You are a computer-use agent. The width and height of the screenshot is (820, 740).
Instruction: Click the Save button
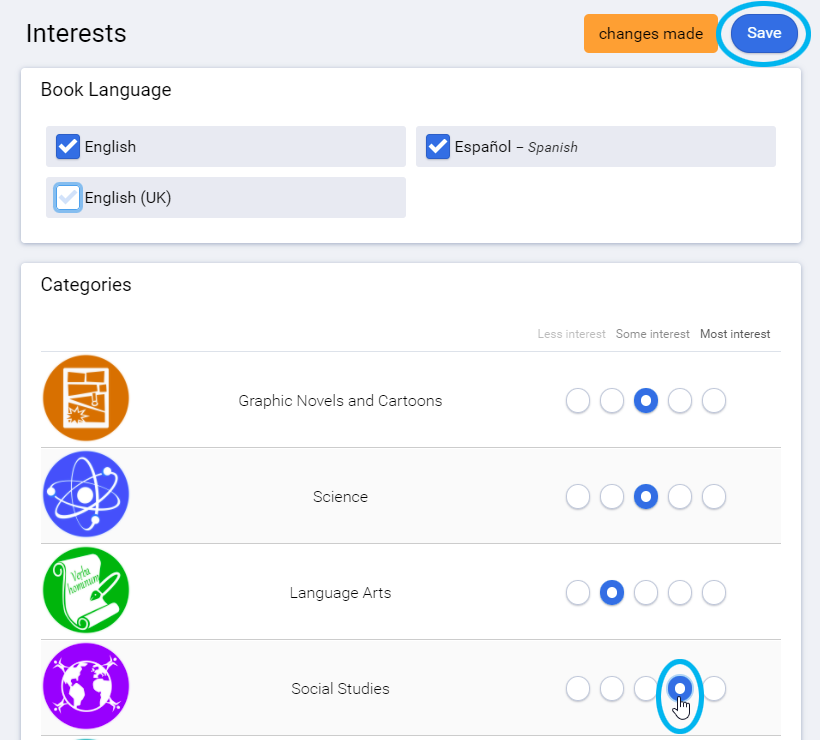coord(763,32)
